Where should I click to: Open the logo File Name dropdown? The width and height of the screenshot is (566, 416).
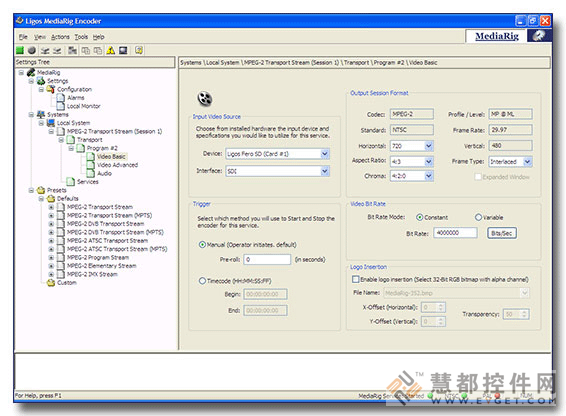pos(524,293)
